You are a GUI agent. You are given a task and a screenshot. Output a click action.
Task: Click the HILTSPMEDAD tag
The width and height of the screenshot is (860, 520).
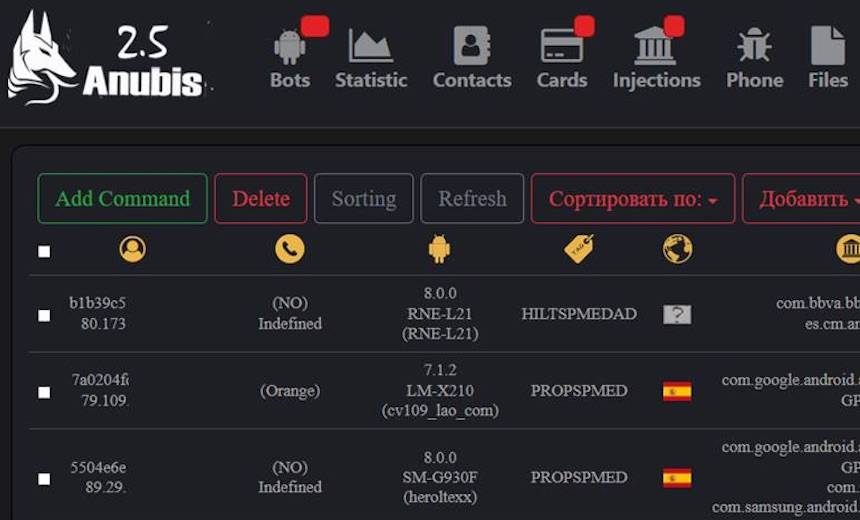click(x=579, y=314)
